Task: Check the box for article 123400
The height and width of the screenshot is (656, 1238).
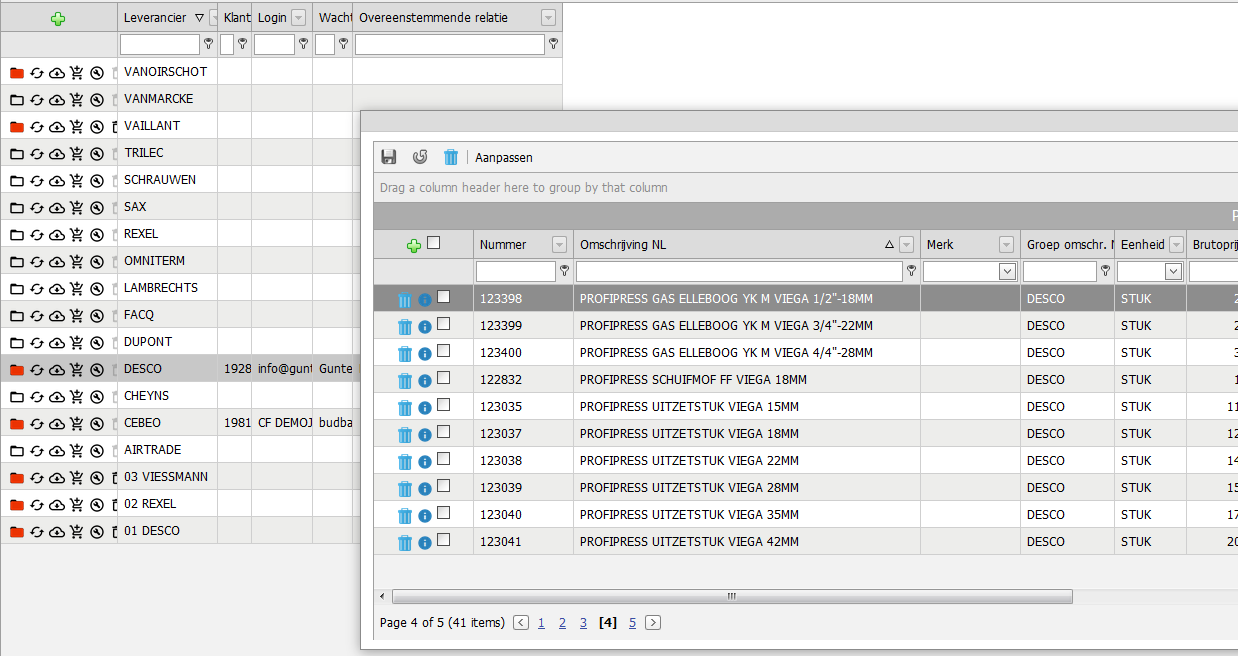Action: click(444, 350)
